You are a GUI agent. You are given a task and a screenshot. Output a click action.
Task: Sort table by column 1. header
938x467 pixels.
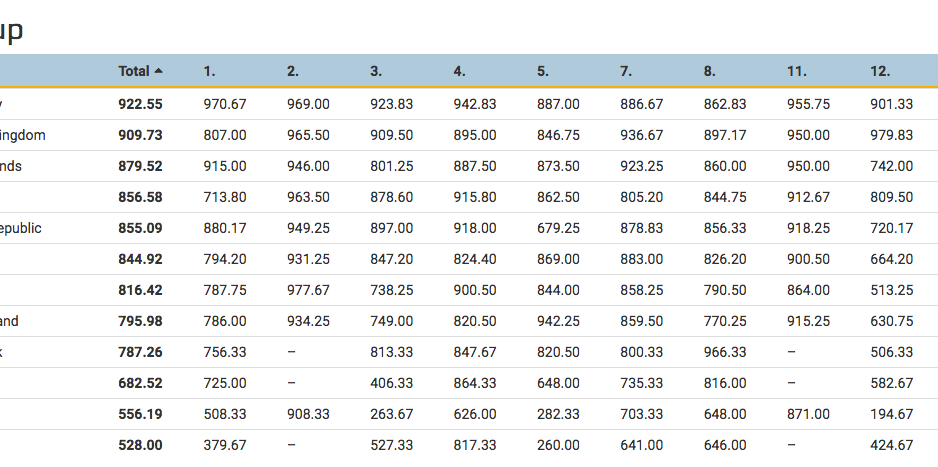point(209,71)
